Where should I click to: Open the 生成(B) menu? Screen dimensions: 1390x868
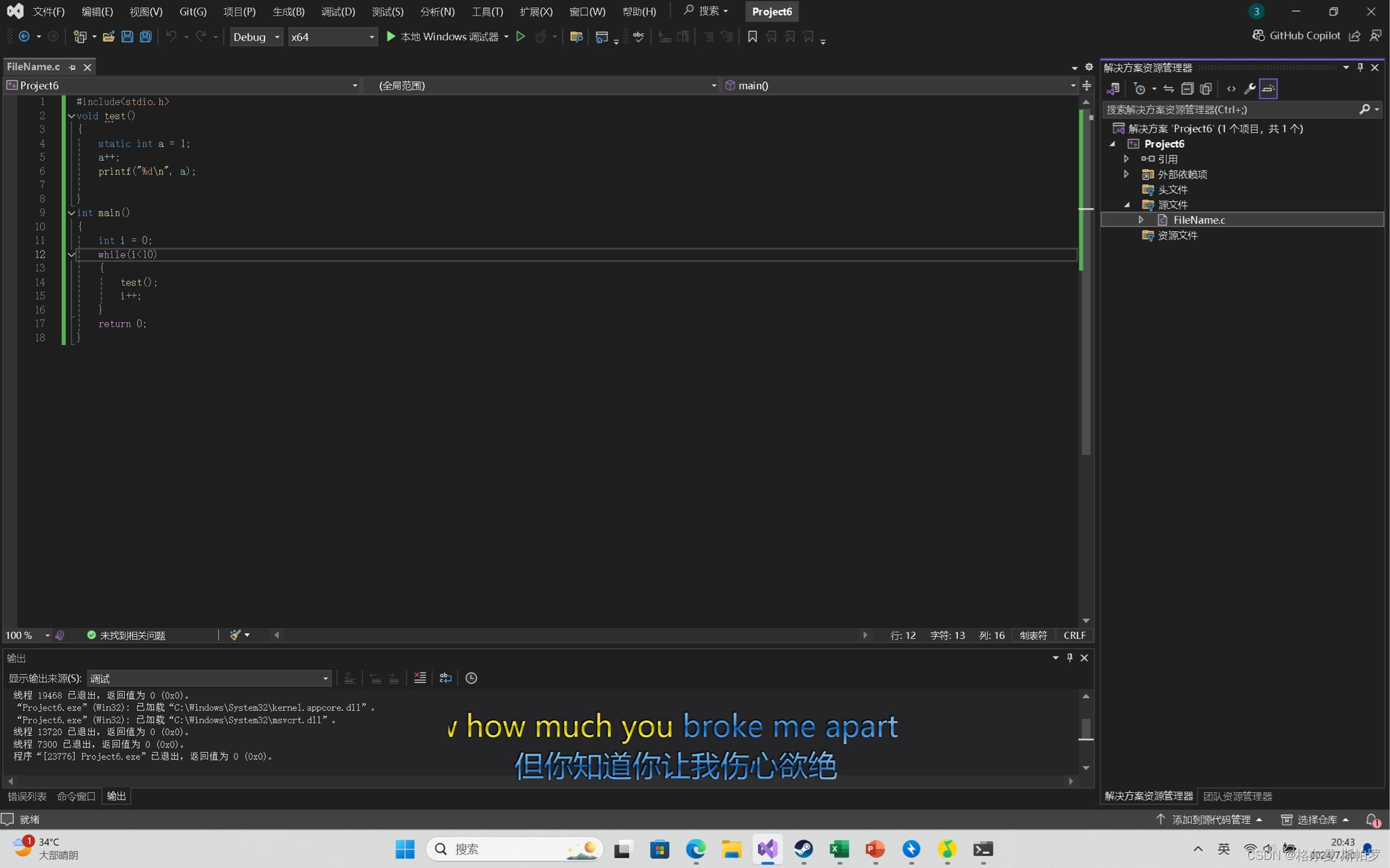click(288, 12)
